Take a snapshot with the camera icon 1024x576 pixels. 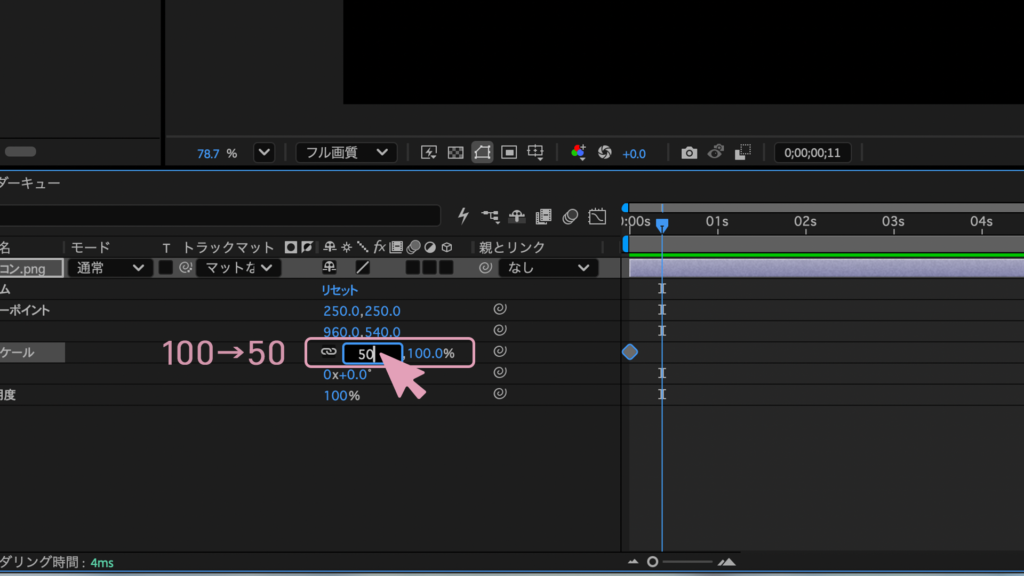689,153
